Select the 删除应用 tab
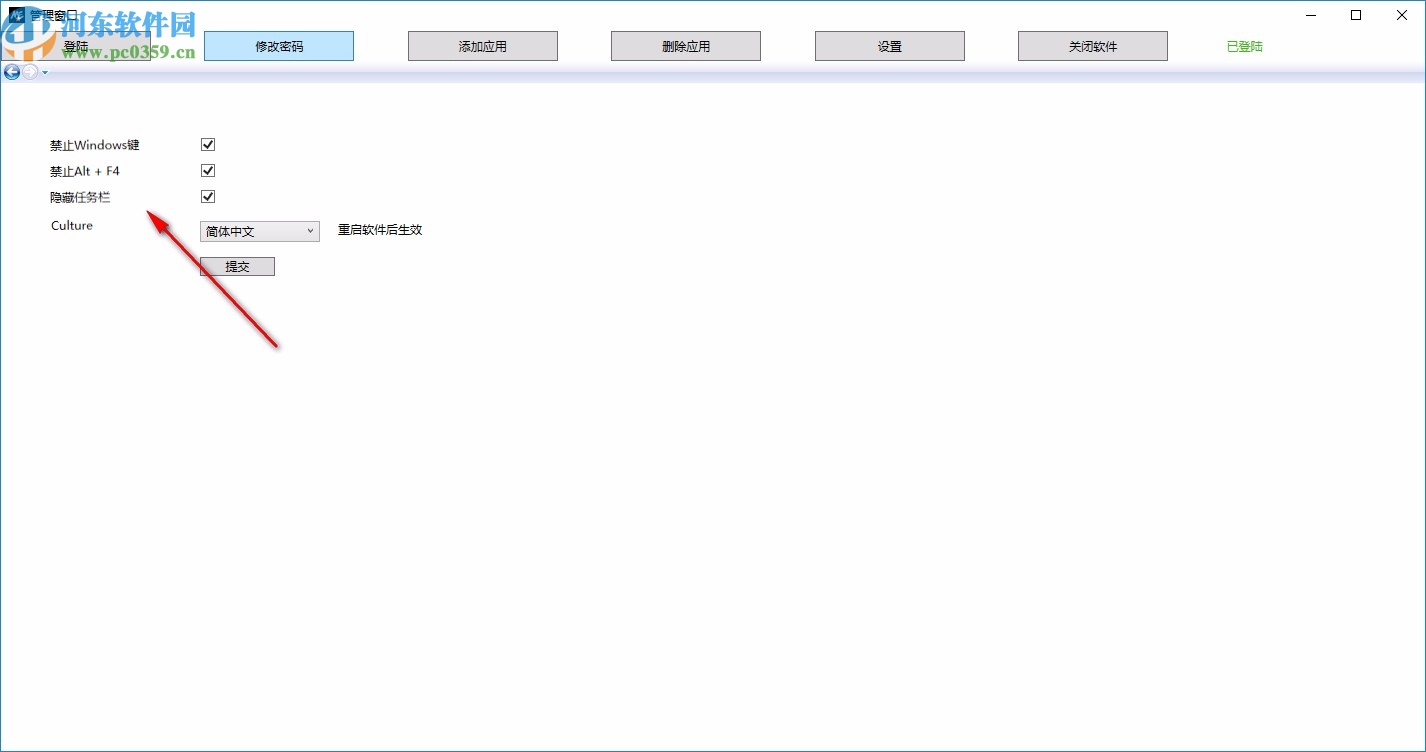 pos(685,45)
